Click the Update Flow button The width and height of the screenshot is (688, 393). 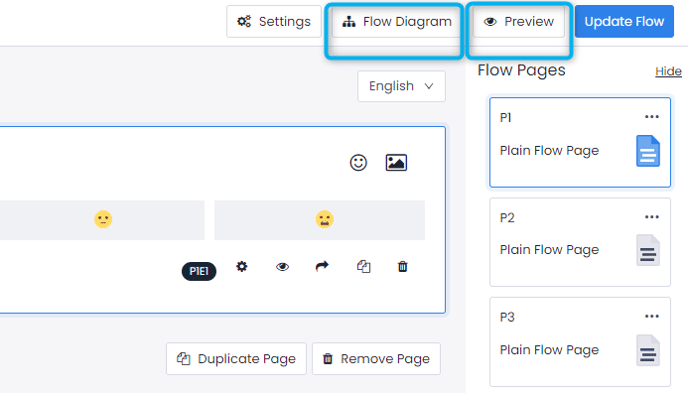624,21
